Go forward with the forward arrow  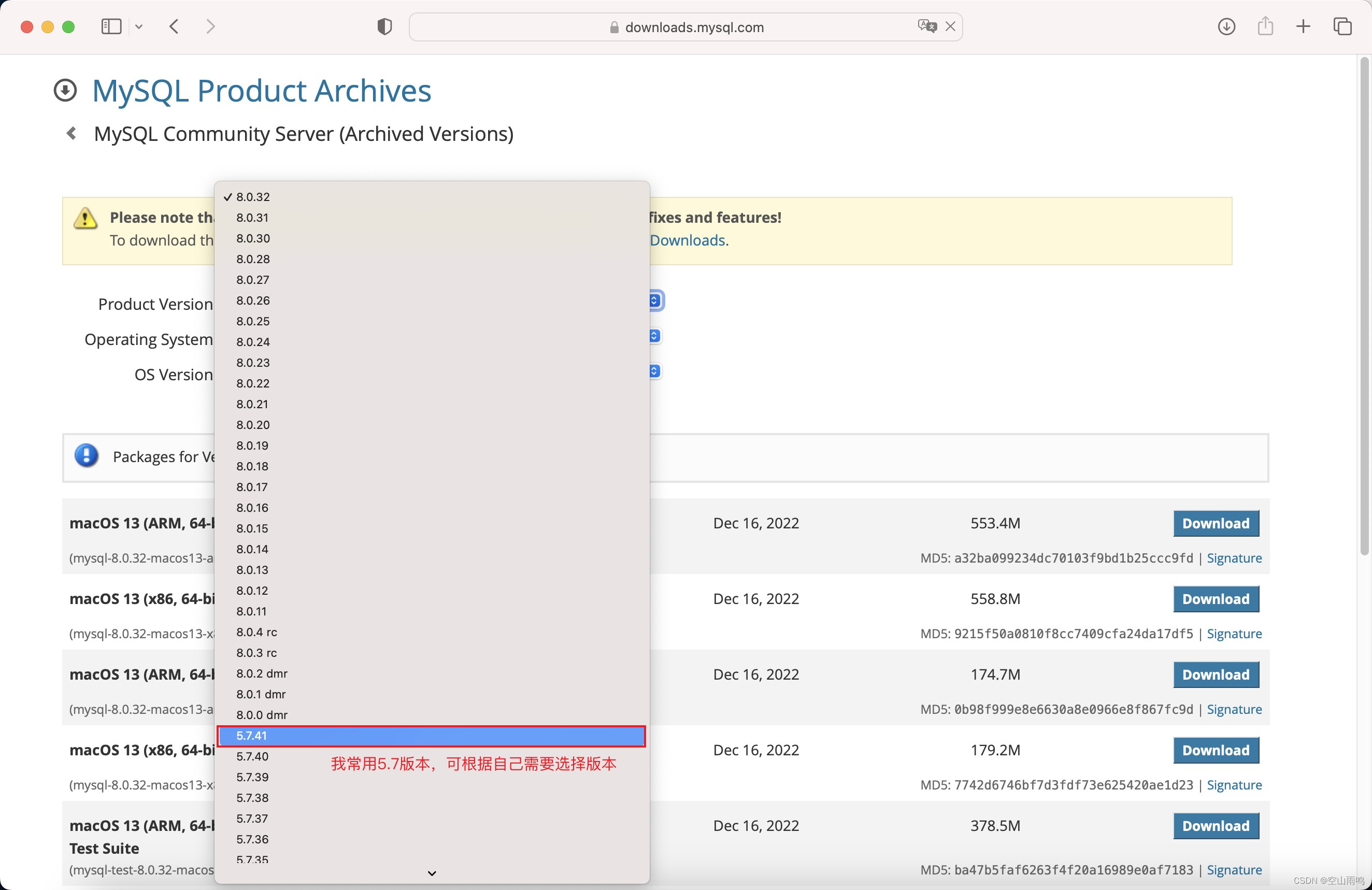(x=210, y=26)
